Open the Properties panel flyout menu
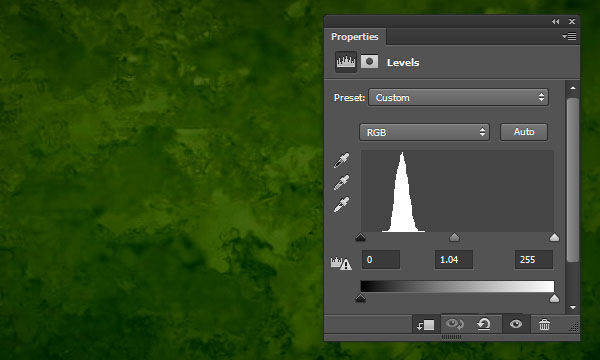The image size is (600, 360). pyautogui.click(x=569, y=36)
